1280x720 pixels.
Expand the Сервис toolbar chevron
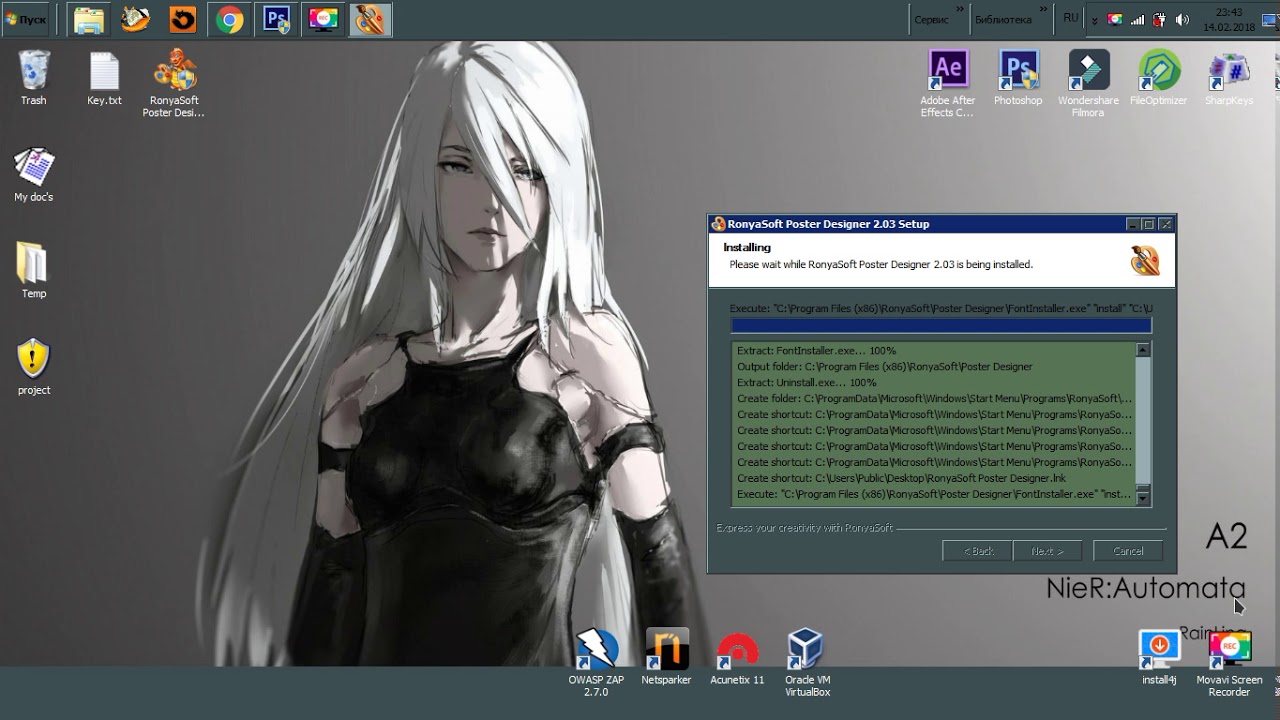click(x=961, y=10)
